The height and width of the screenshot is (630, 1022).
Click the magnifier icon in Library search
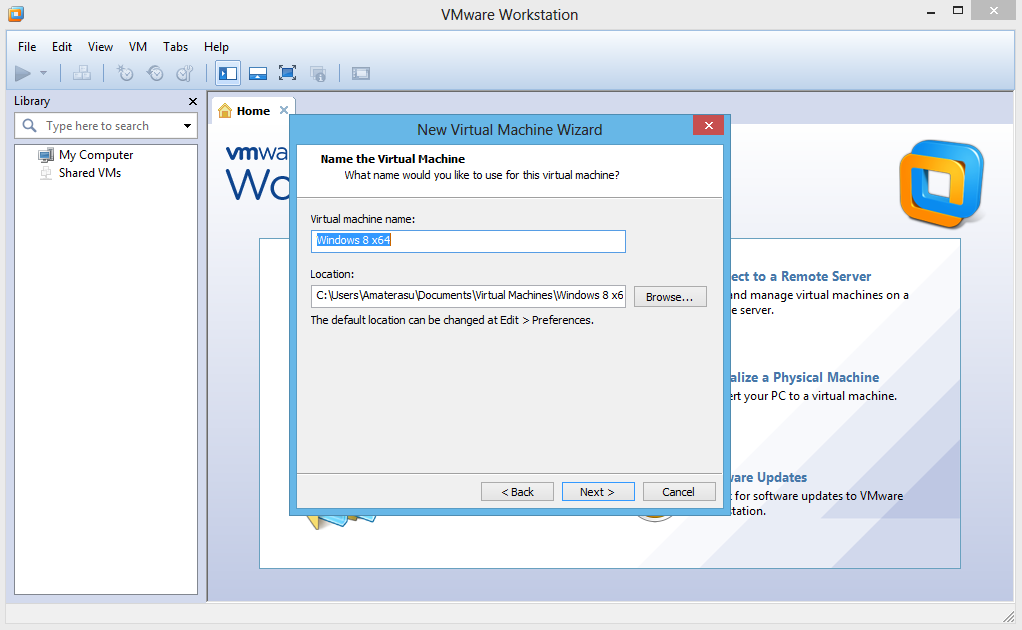[29, 125]
